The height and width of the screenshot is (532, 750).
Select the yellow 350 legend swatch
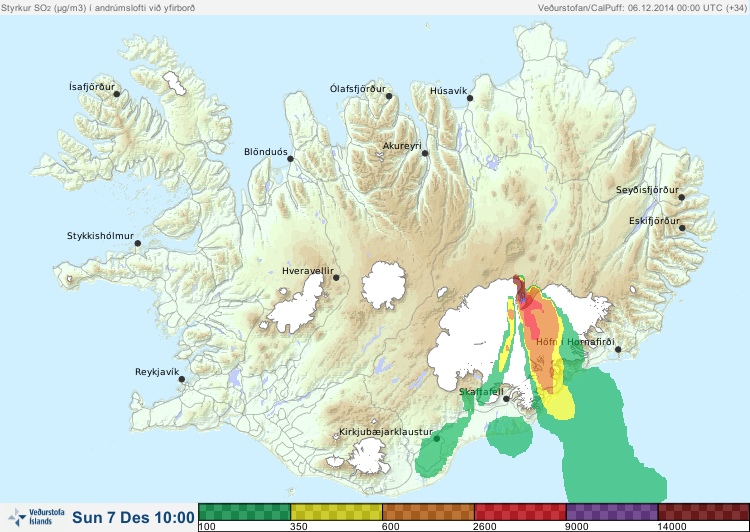pyautogui.click(x=336, y=511)
